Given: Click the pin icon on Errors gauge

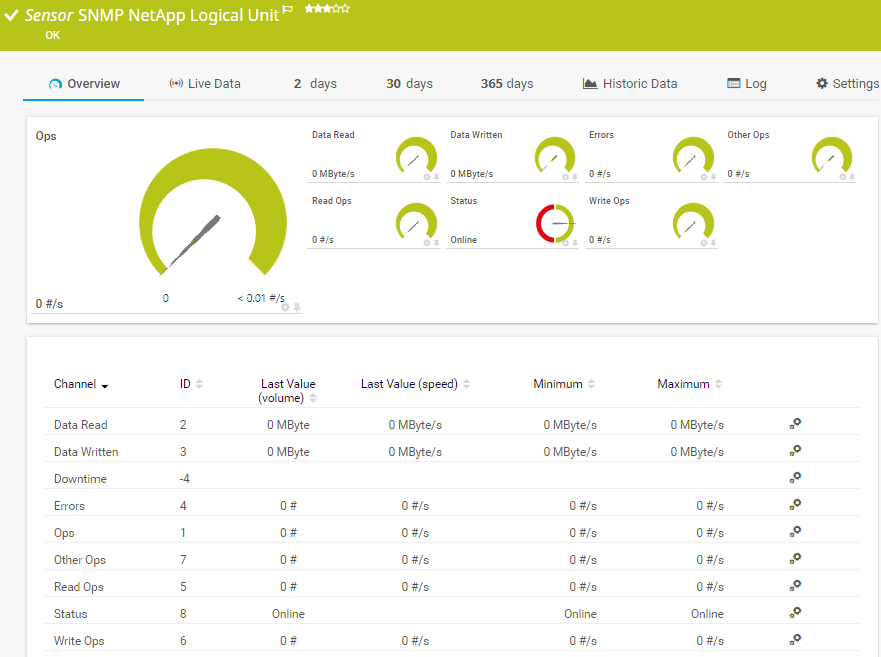Looking at the screenshot, I should 713,177.
